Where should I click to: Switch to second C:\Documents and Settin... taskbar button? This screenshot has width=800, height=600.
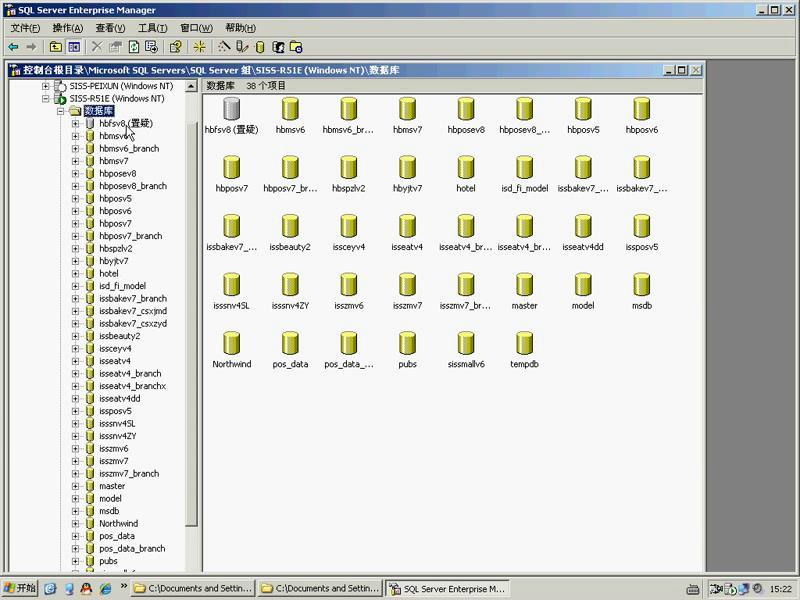tap(320, 588)
